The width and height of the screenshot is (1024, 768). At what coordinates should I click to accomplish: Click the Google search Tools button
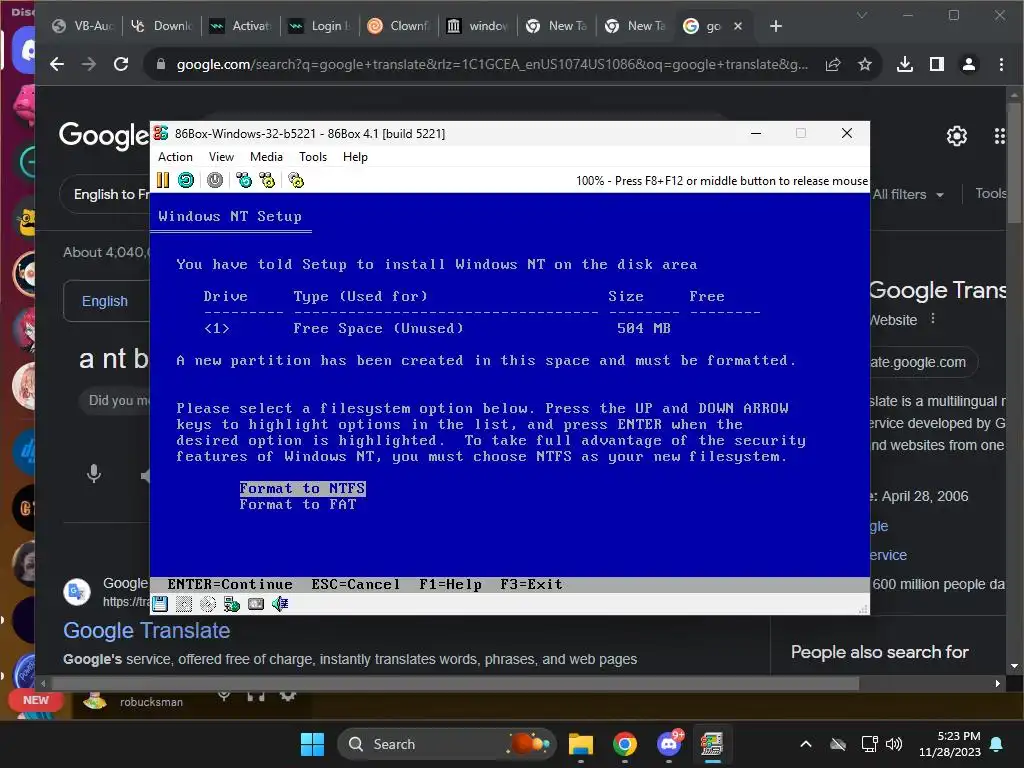coord(991,193)
